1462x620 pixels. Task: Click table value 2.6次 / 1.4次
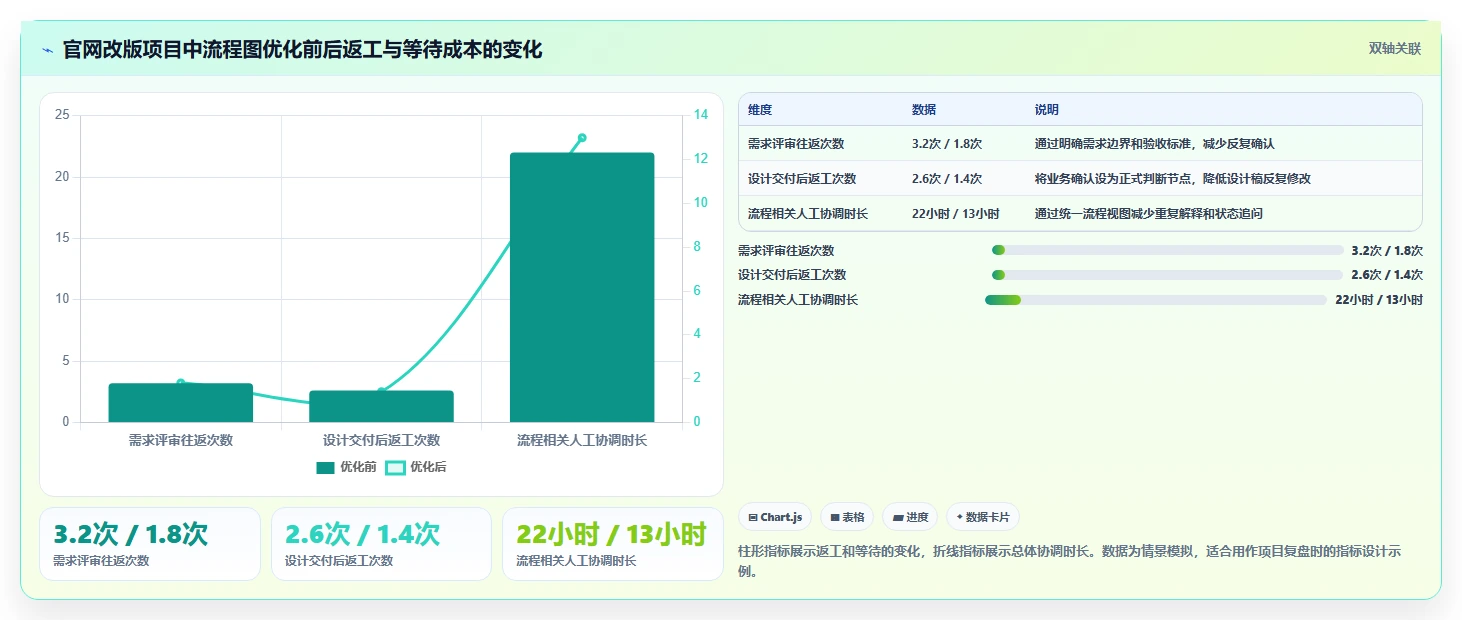click(x=947, y=179)
